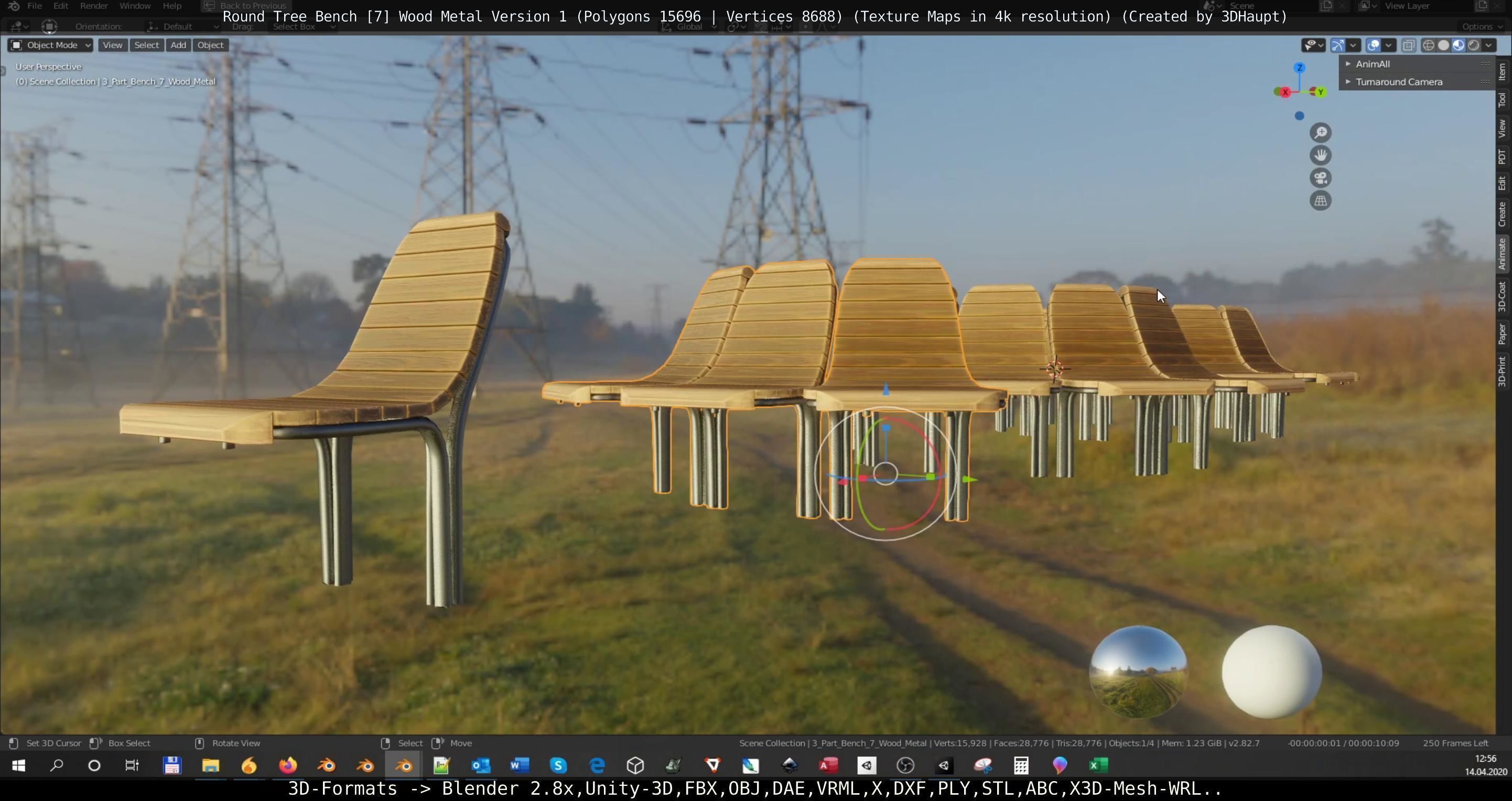Toggle the camera view icon
The width and height of the screenshot is (1512, 801).
(x=1320, y=178)
